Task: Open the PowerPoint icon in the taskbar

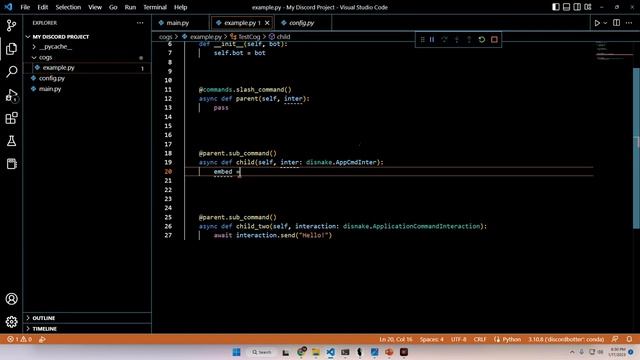Action: [x=389, y=352]
